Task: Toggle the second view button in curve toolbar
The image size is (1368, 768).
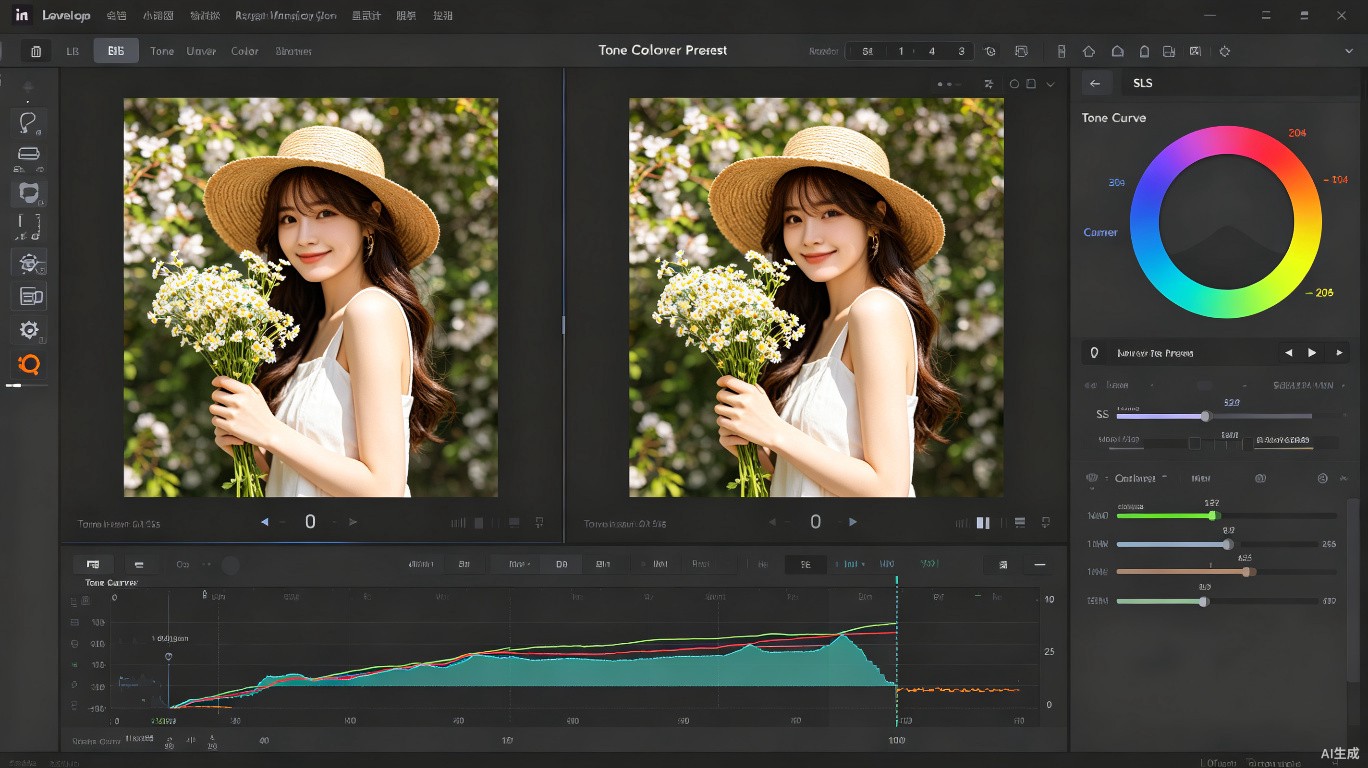Action: click(139, 565)
